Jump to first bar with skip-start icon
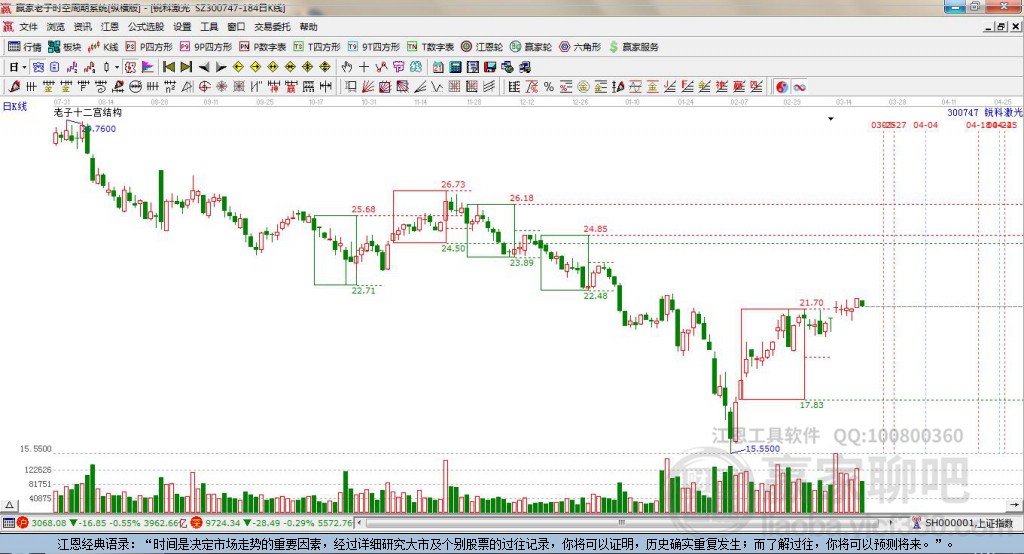 click(x=169, y=67)
